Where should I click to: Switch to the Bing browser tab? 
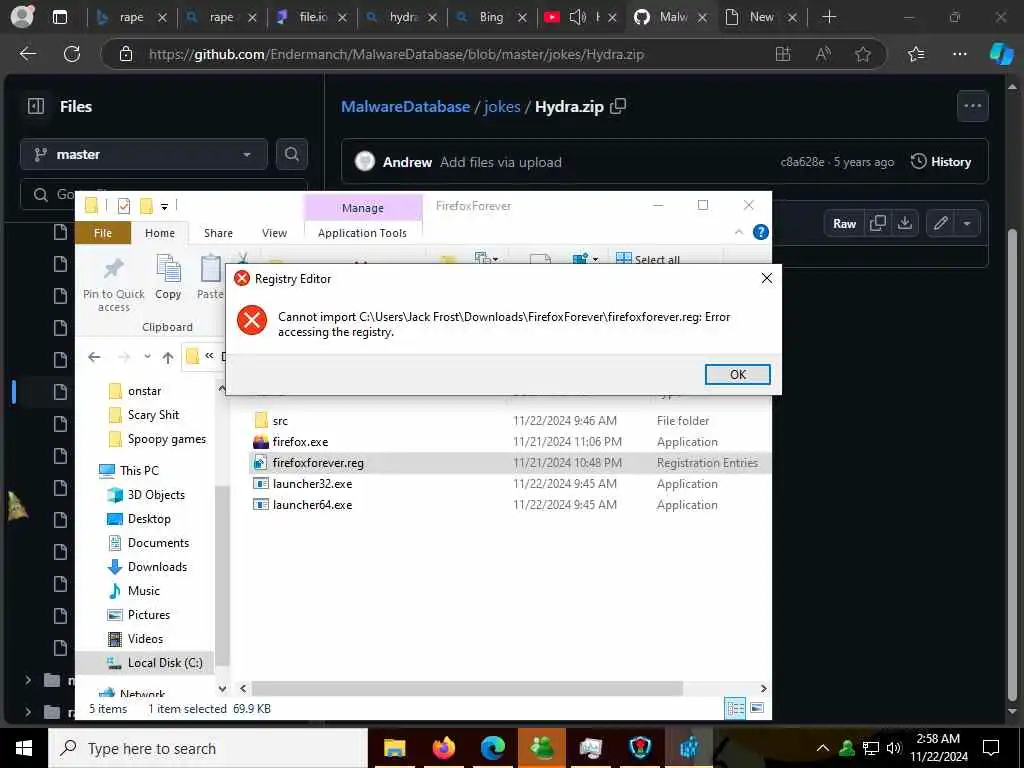(x=491, y=17)
